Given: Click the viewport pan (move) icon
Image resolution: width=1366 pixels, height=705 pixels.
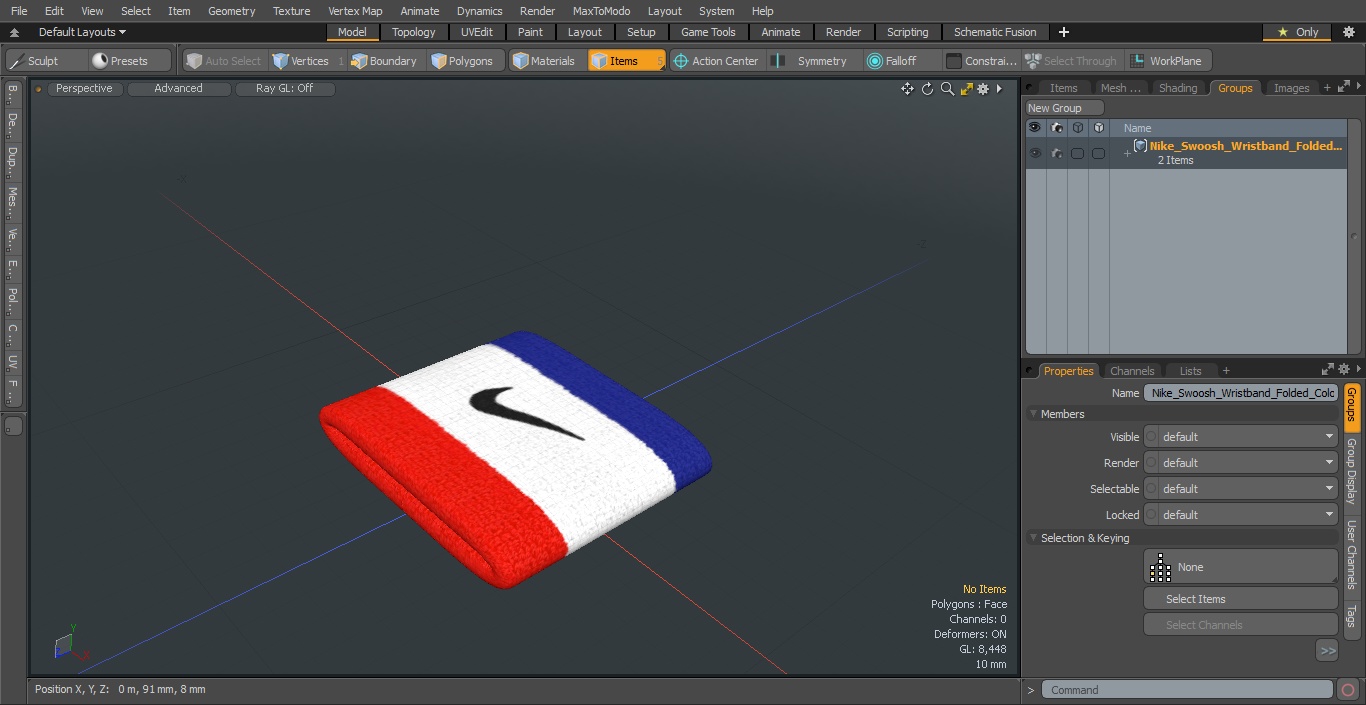Looking at the screenshot, I should pyautogui.click(x=907, y=89).
